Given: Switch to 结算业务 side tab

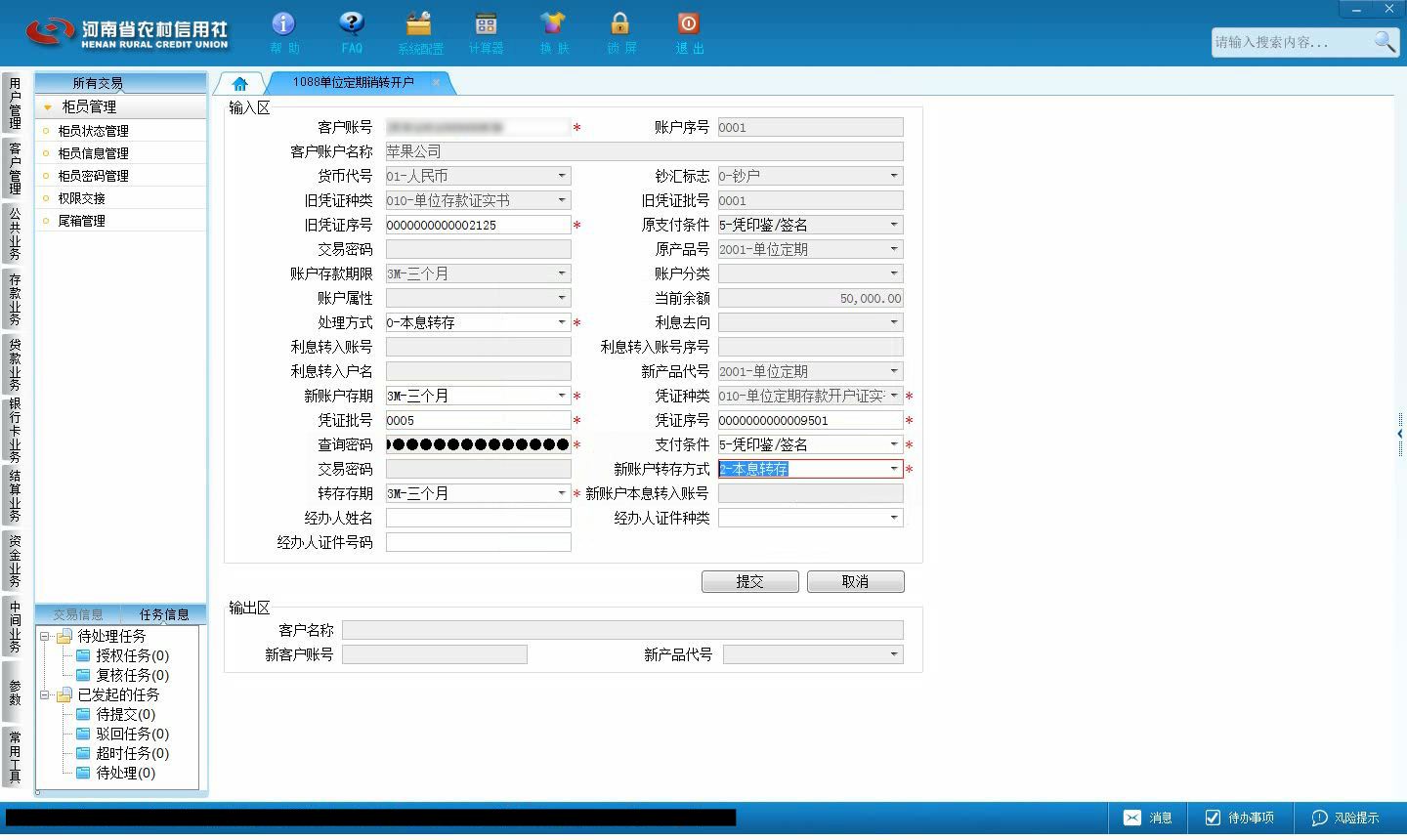Looking at the screenshot, I should click(15, 496).
